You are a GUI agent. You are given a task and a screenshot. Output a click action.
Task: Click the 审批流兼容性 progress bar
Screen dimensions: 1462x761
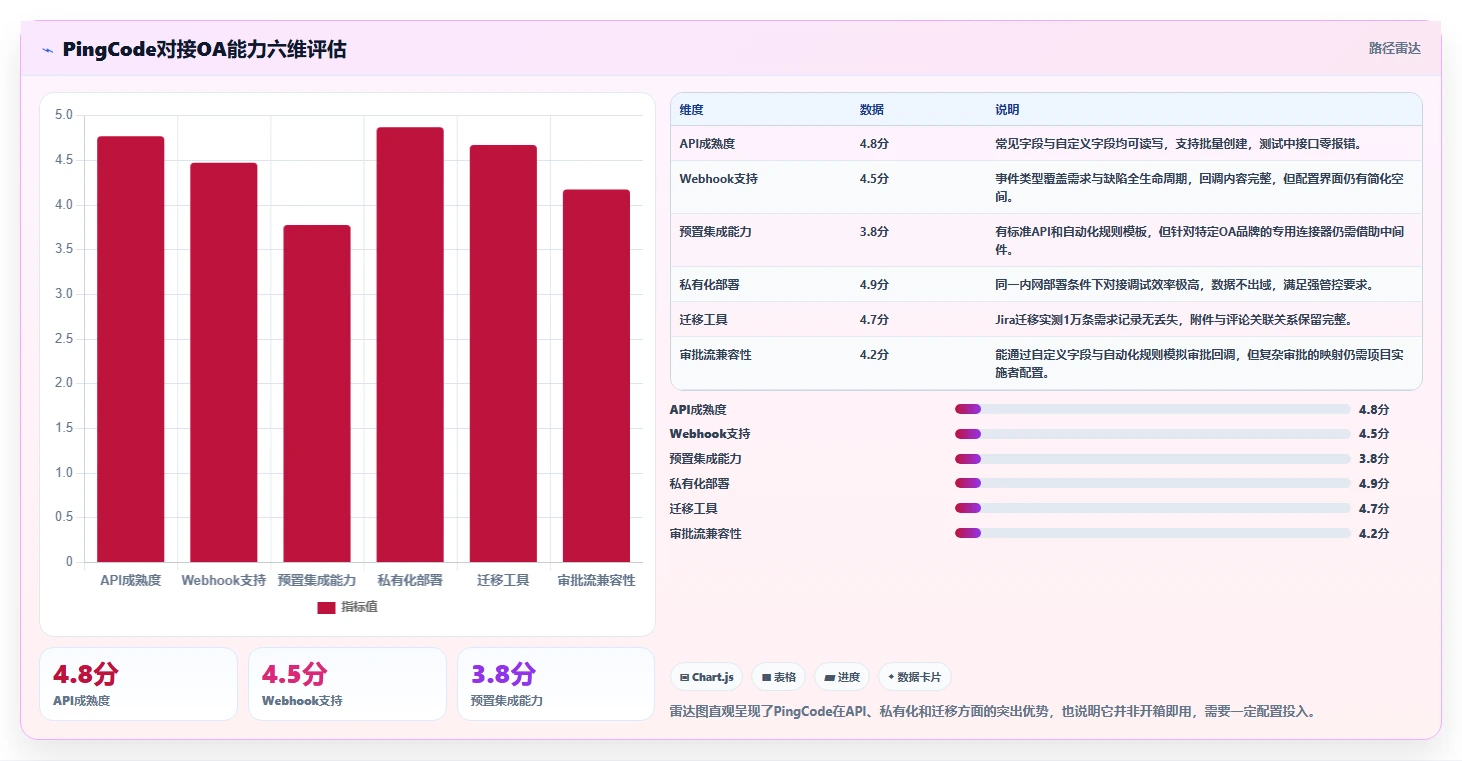[1153, 533]
